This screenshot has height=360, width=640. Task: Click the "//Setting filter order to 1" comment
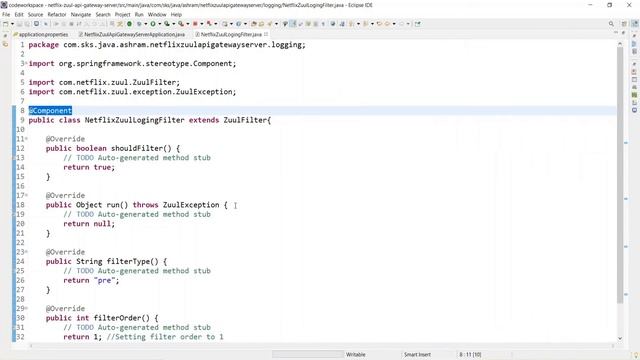(x=165, y=337)
